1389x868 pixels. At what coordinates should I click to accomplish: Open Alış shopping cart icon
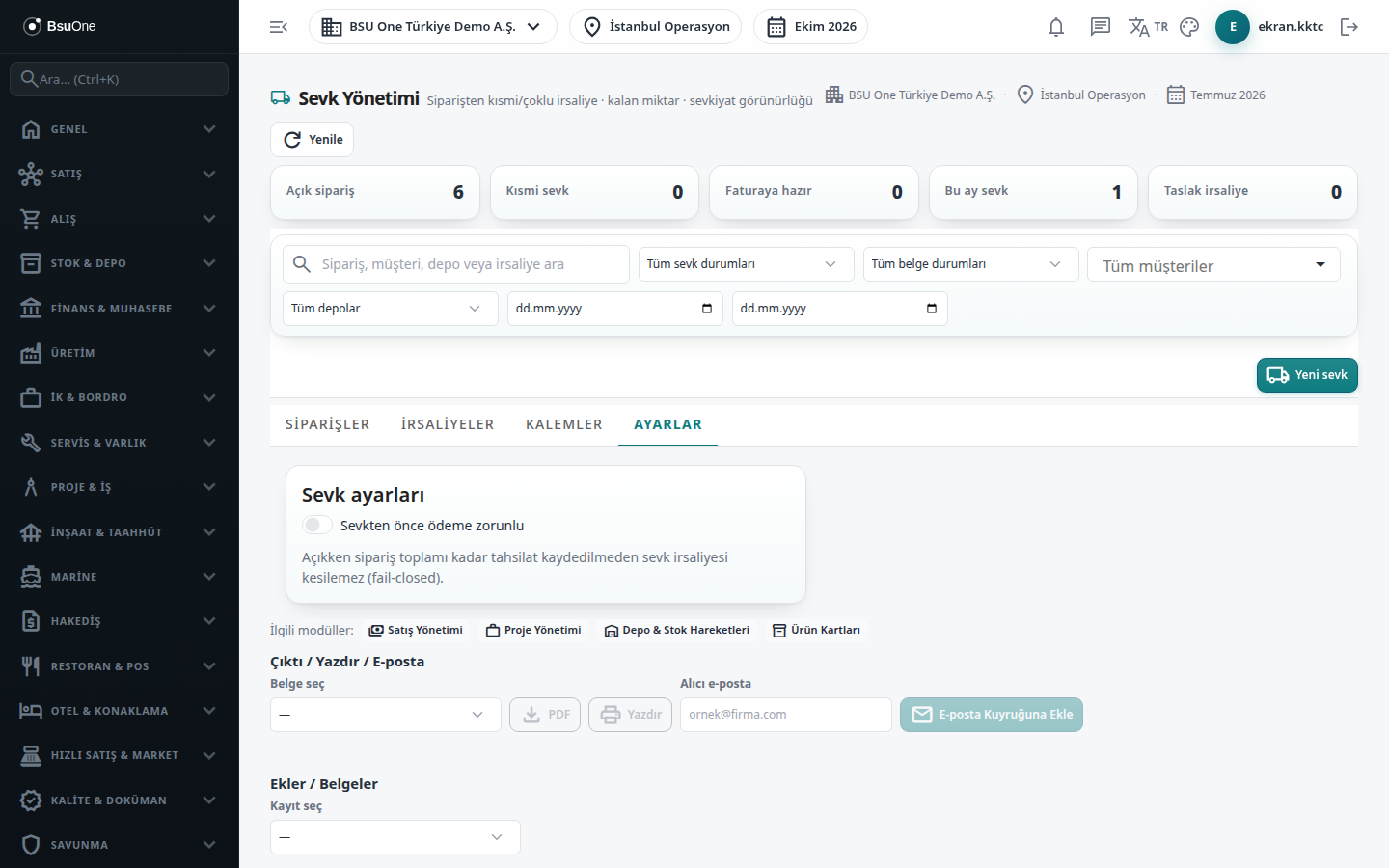(x=31, y=219)
